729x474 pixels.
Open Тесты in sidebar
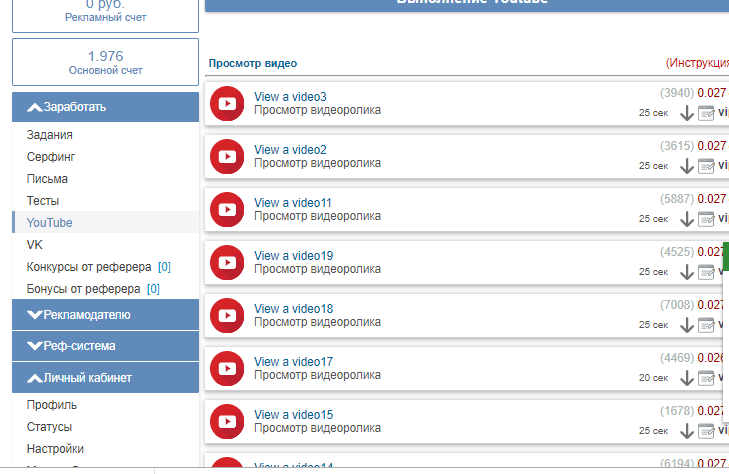[x=43, y=201]
